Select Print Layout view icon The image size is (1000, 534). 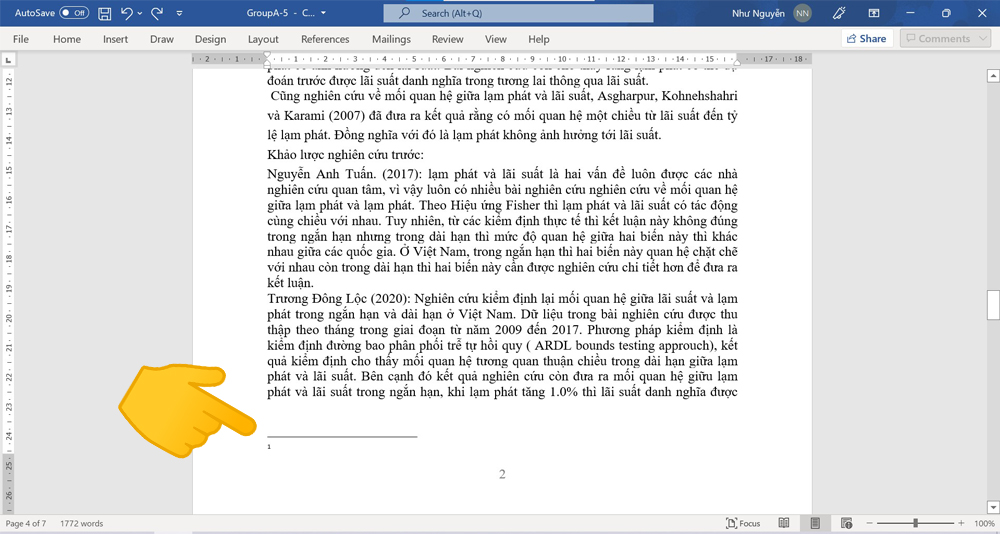[815, 523]
